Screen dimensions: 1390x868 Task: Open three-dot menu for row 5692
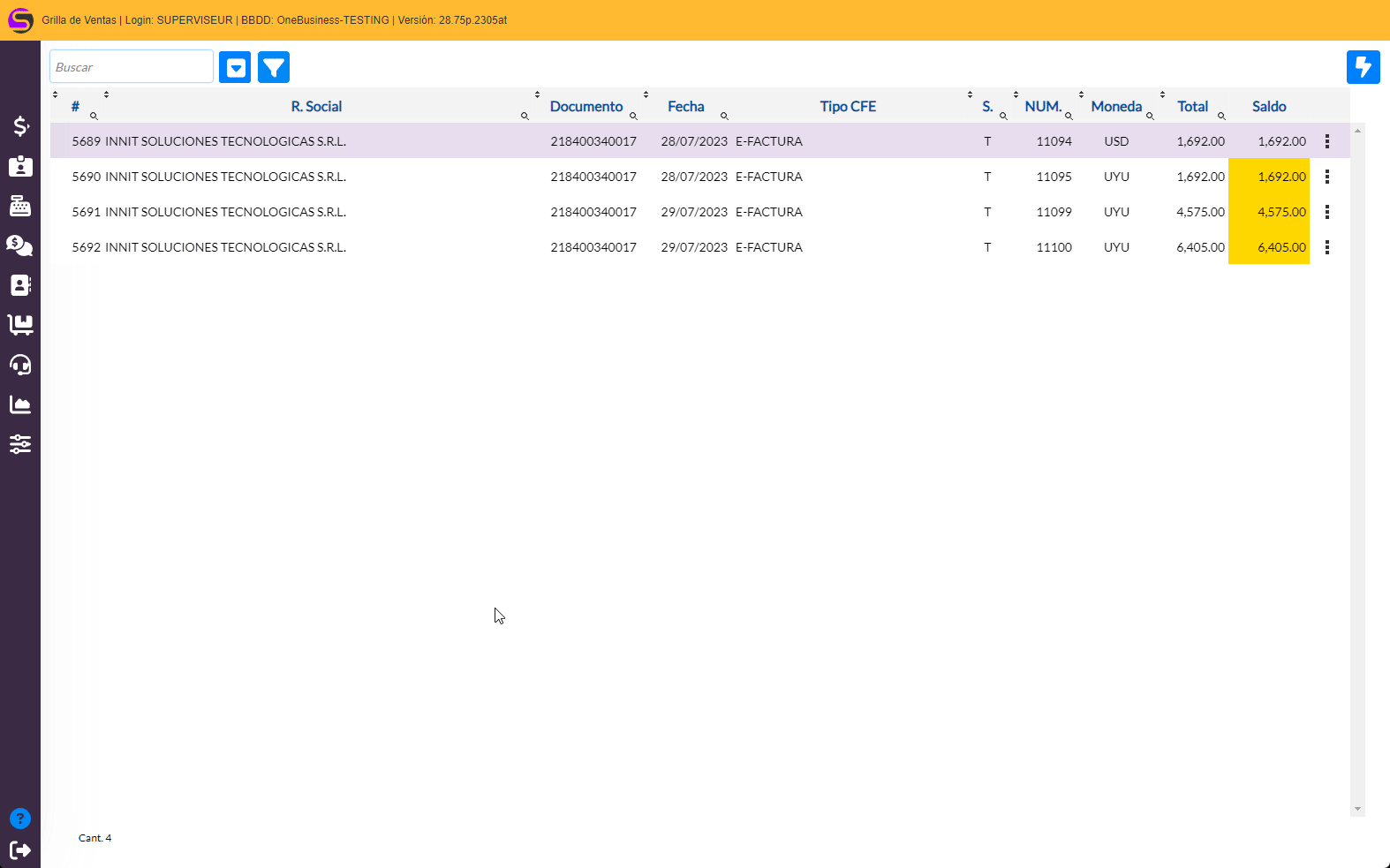coord(1326,247)
